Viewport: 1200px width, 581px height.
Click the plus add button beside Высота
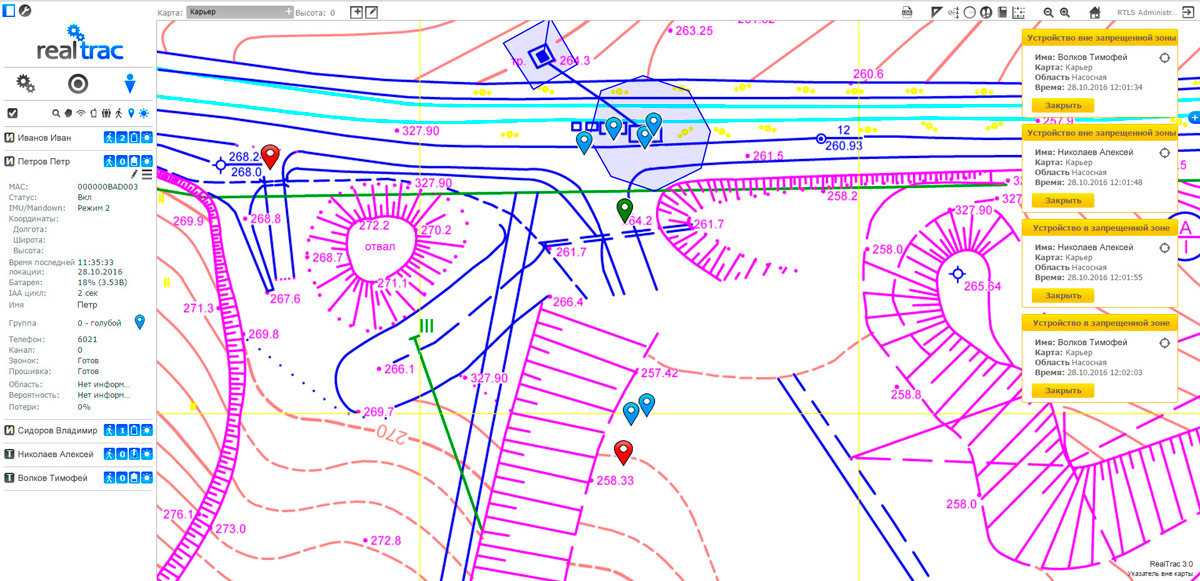click(357, 12)
